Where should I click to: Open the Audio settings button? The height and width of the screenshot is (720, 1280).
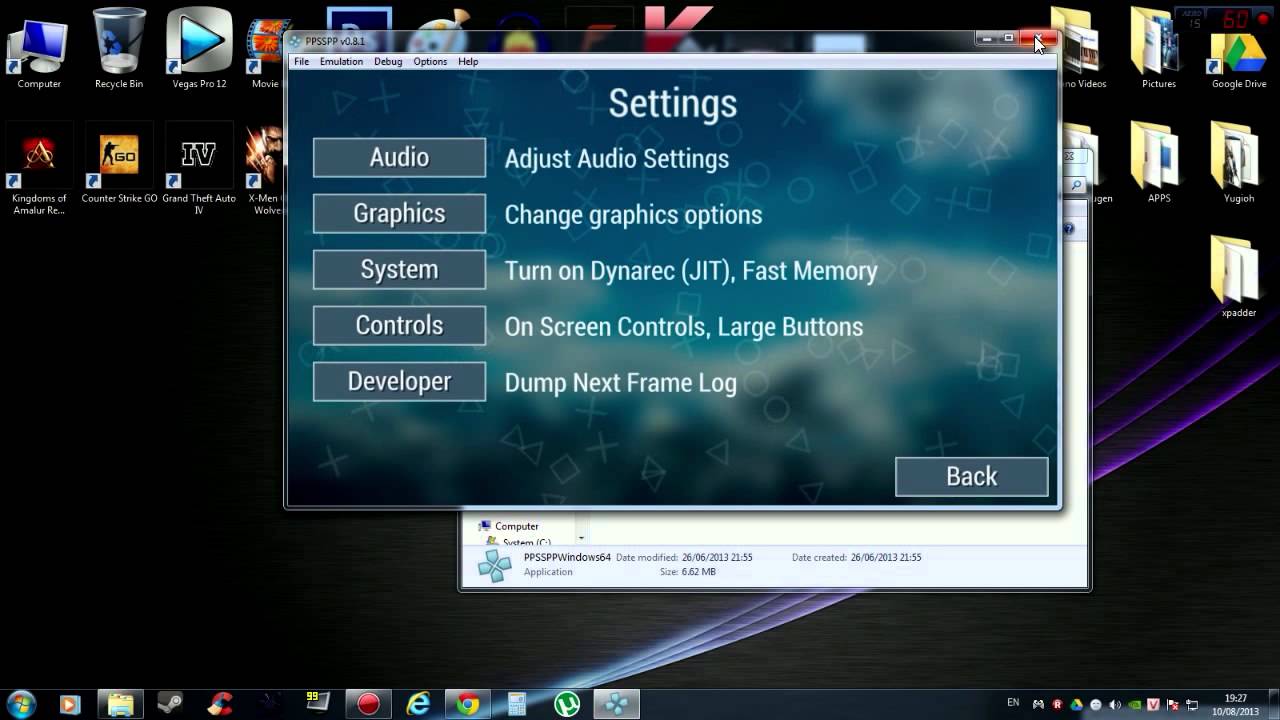(x=399, y=158)
